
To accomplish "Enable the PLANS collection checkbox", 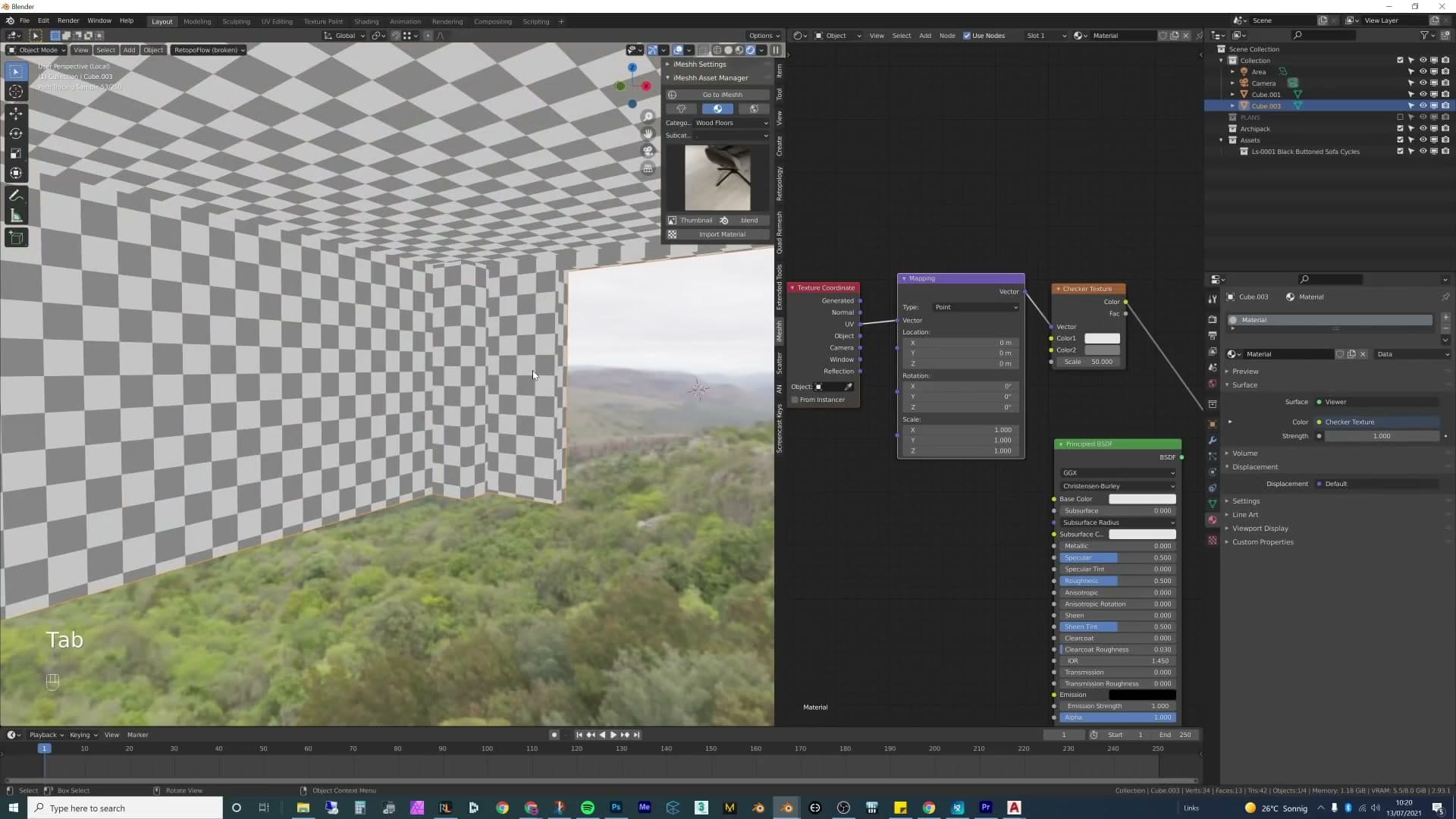I will tap(1400, 118).
